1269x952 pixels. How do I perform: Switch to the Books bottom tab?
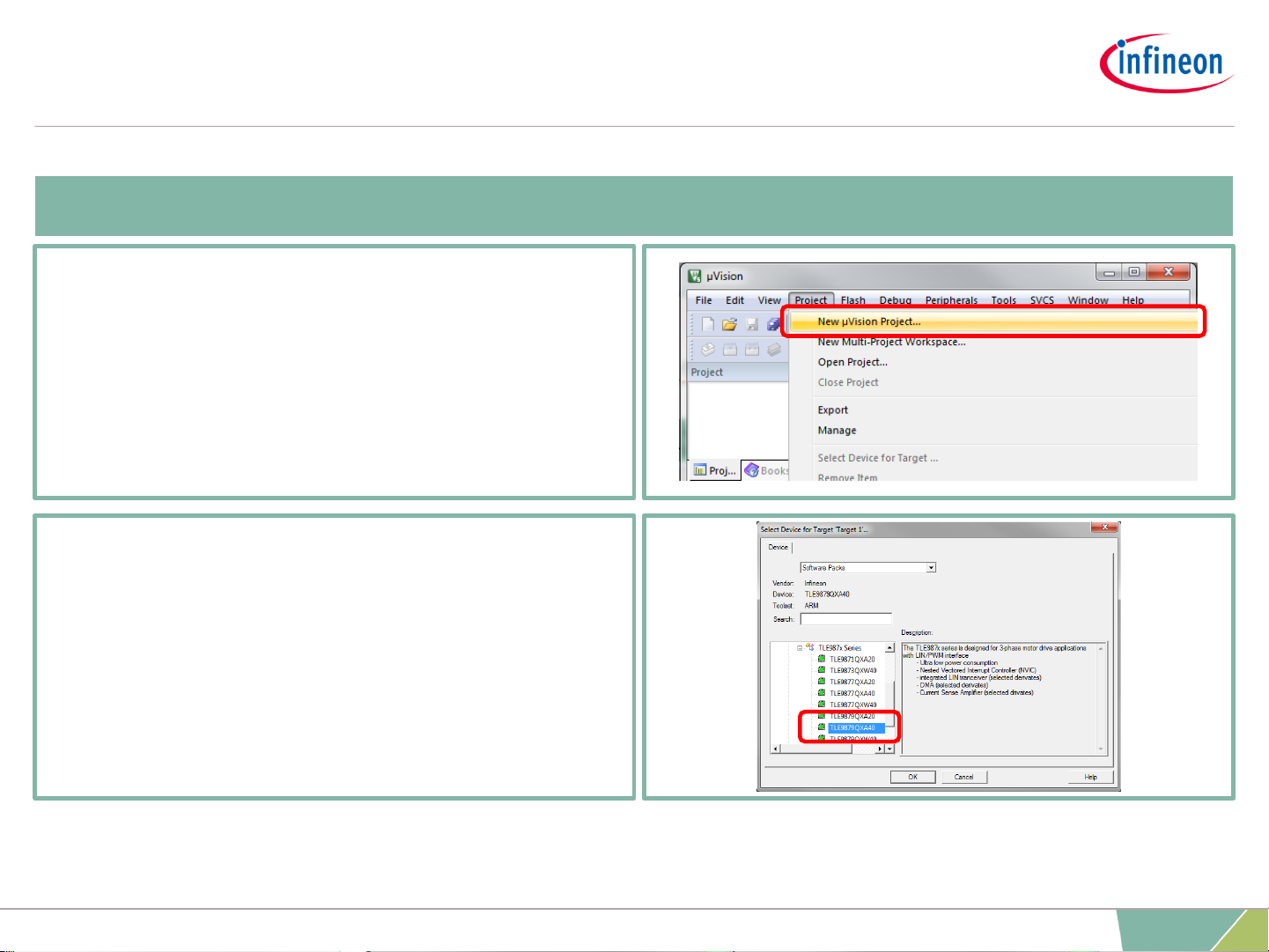[766, 471]
